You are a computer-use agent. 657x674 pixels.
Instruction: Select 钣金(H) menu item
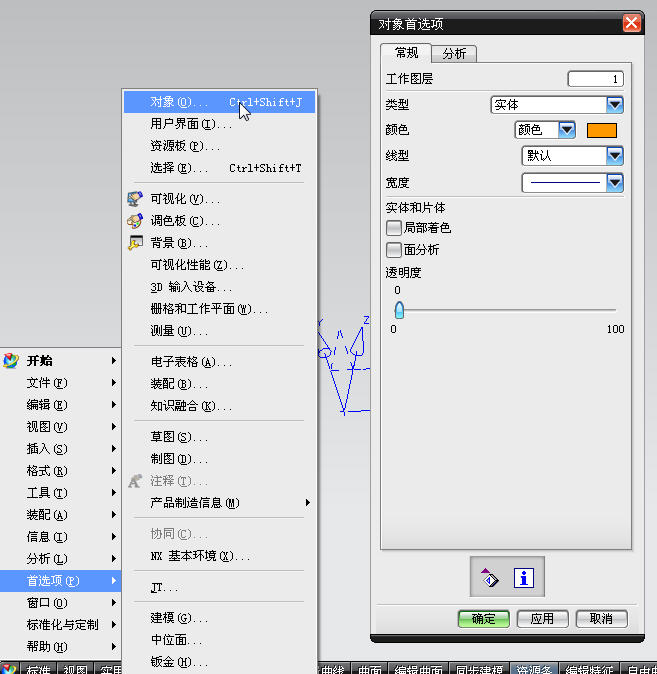(x=219, y=662)
